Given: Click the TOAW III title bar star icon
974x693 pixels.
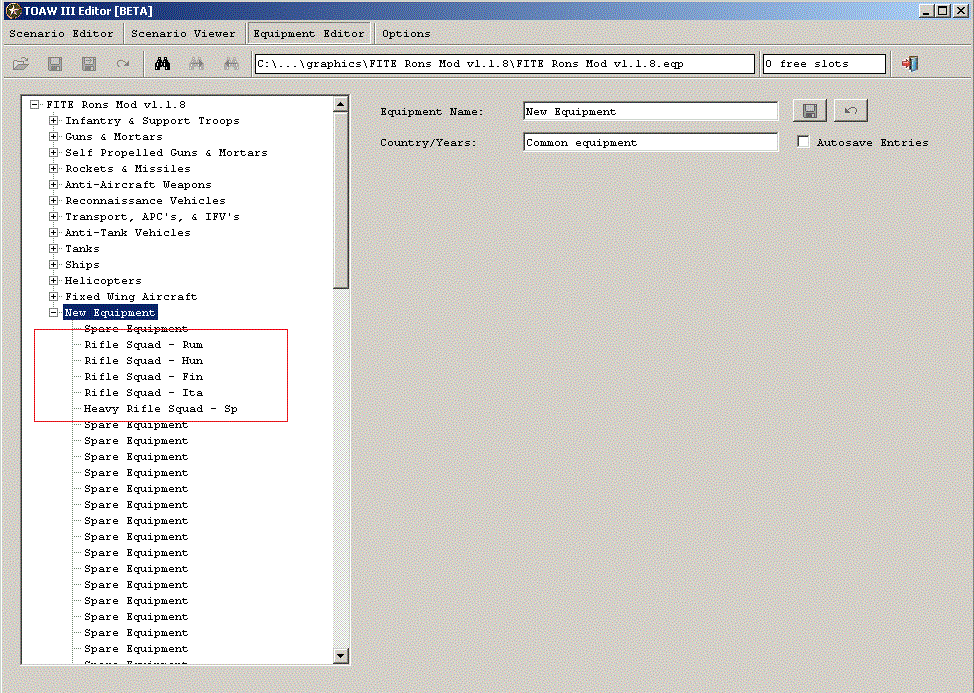Looking at the screenshot, I should pyautogui.click(x=13, y=11).
